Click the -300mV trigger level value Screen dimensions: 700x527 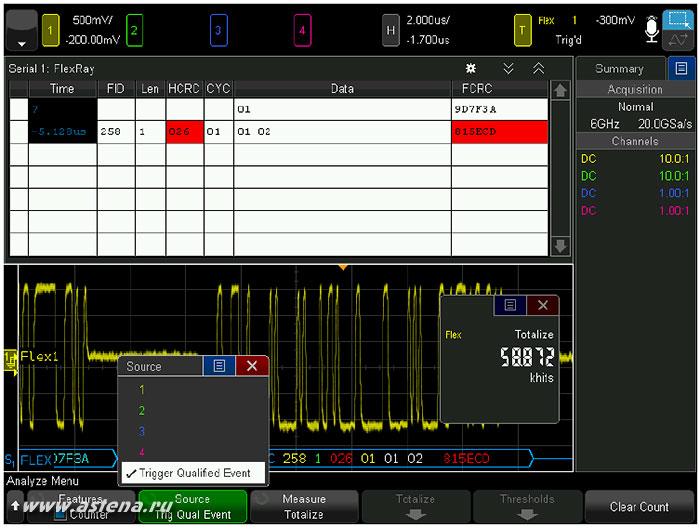coord(615,20)
